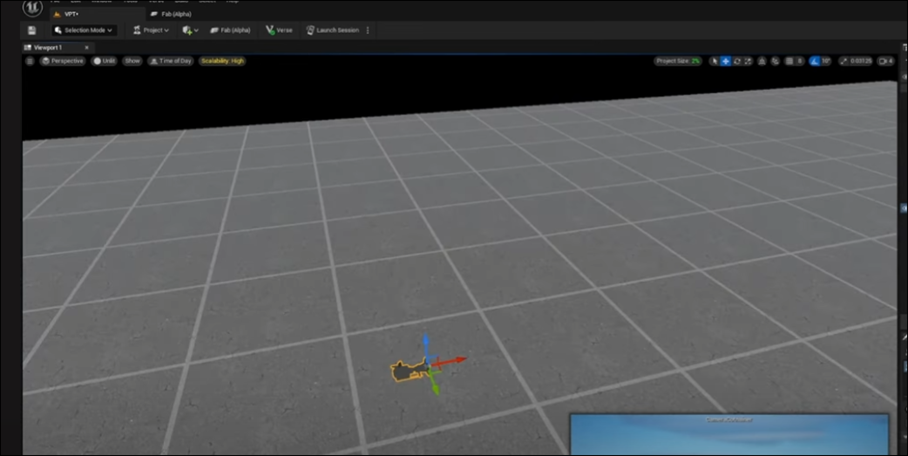The height and width of the screenshot is (456, 908).
Task: Open the 0.03125 scale snap value
Action: tap(861, 61)
